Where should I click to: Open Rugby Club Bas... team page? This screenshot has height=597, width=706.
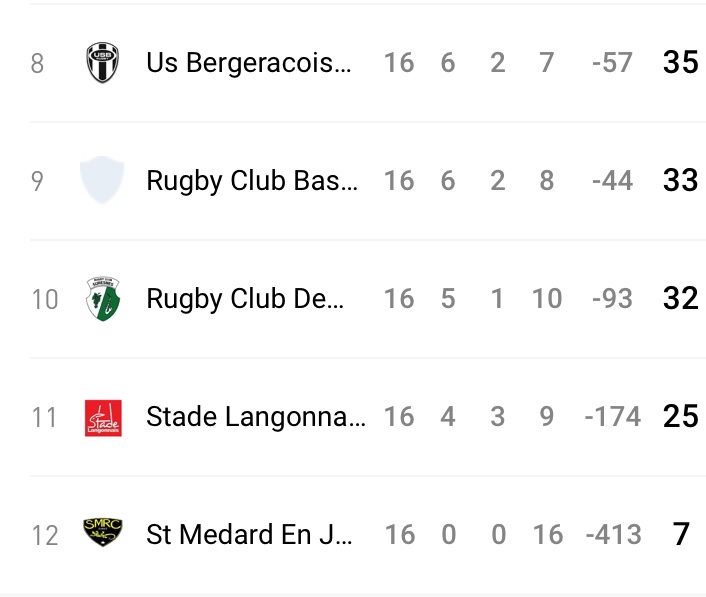251,181
